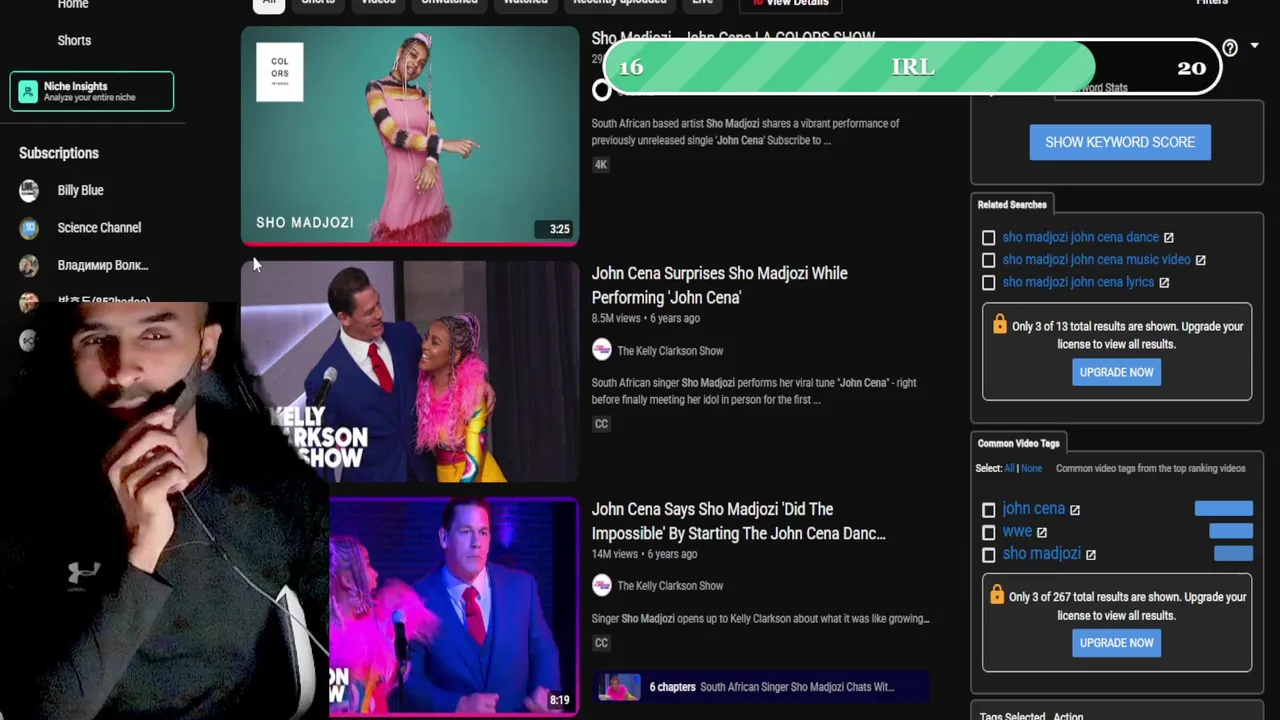Image resolution: width=1280 pixels, height=720 pixels.
Task: Click Subscriptions heading in sidebar
Action: pyautogui.click(x=59, y=154)
